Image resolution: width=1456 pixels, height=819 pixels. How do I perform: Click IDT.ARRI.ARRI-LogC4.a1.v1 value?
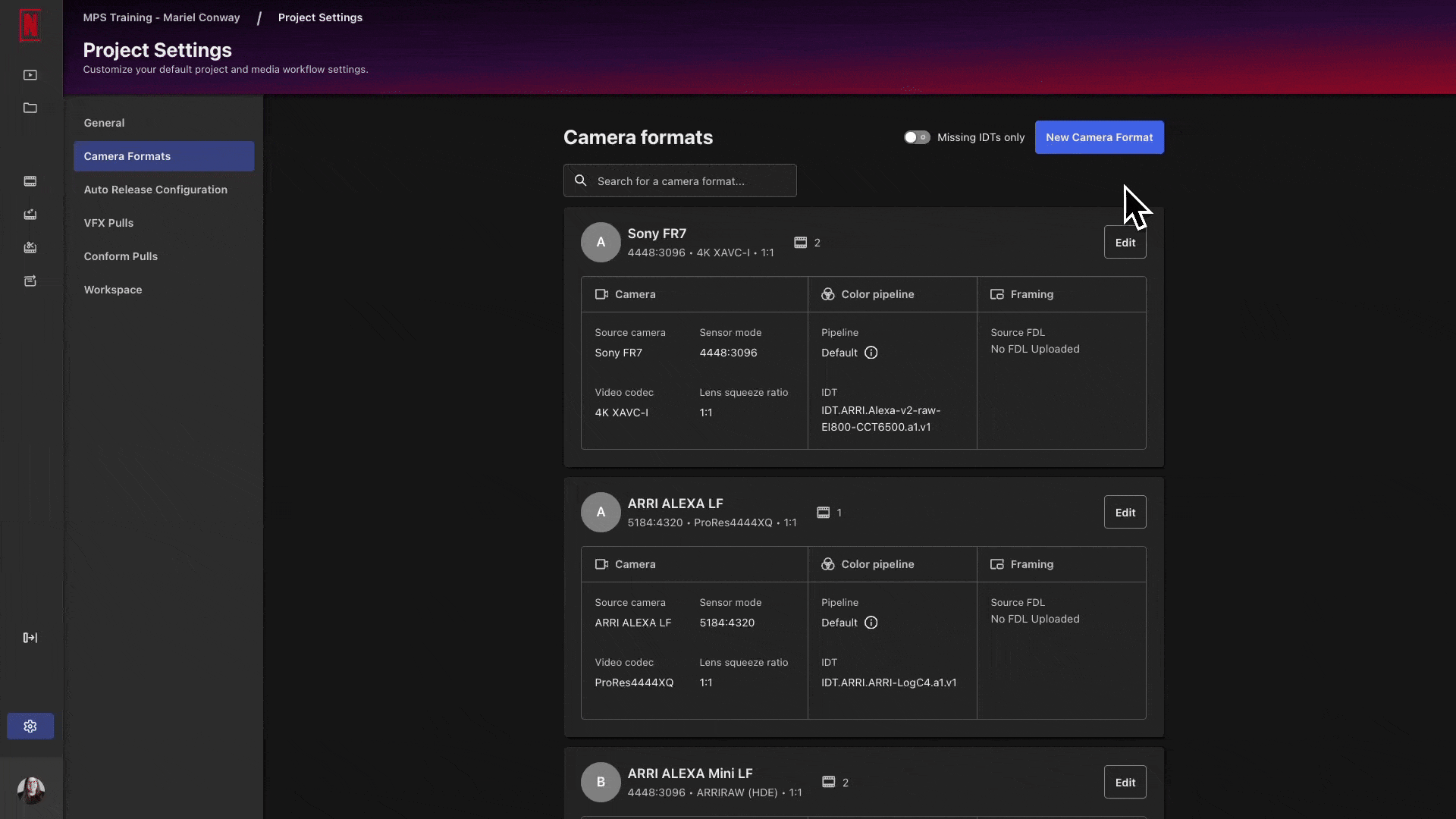tap(889, 682)
